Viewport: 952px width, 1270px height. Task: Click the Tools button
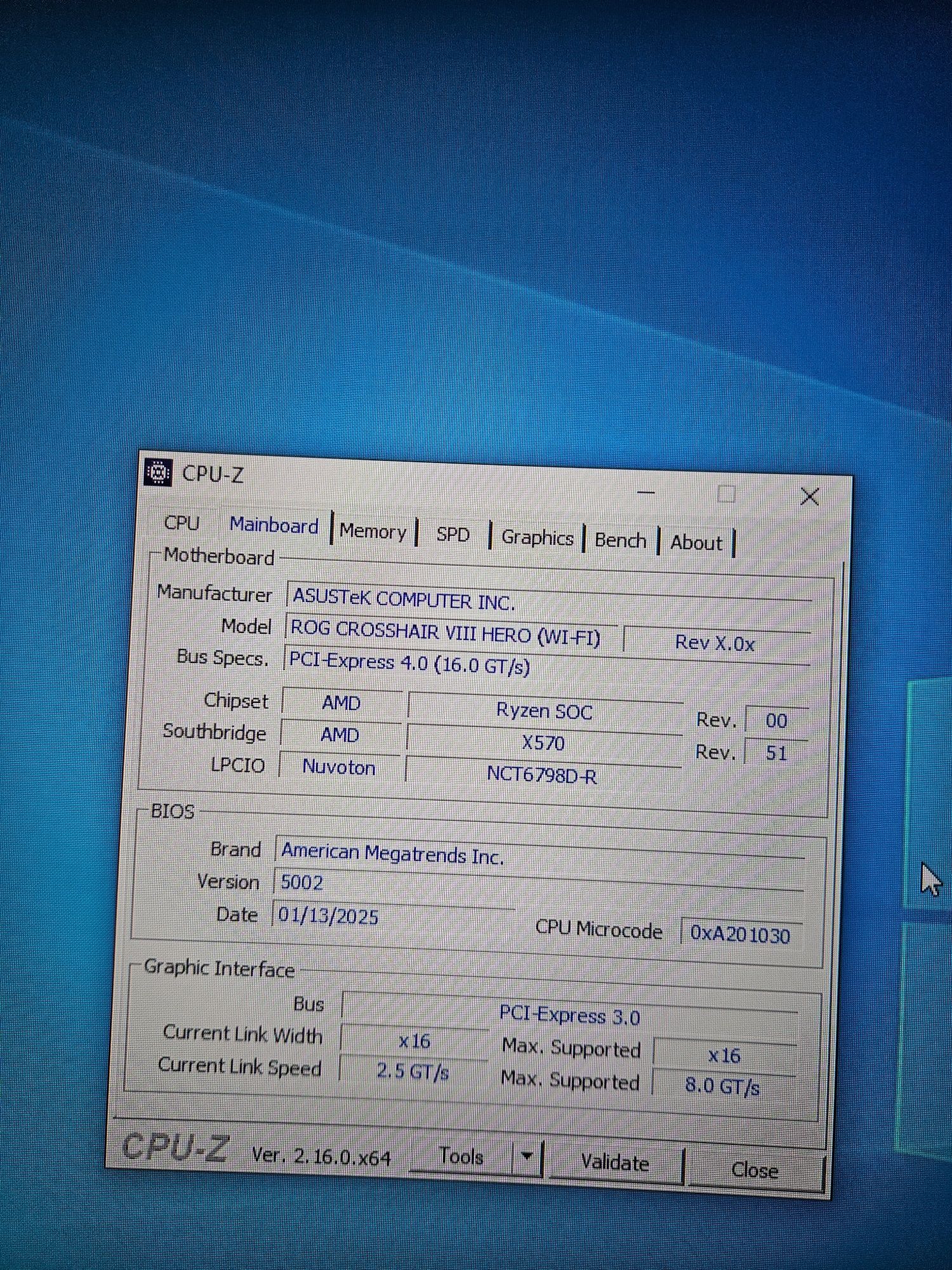click(461, 1156)
